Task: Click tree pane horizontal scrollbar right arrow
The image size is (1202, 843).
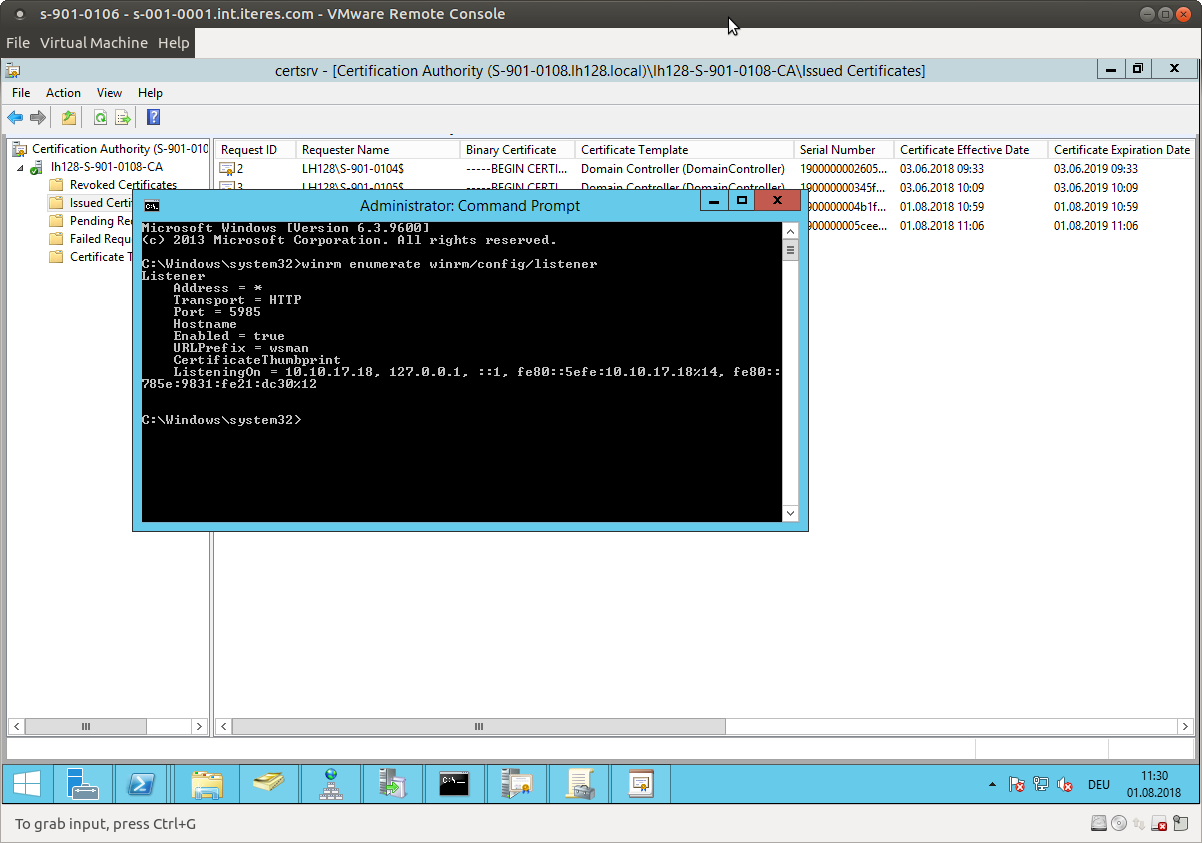Action: pos(200,727)
